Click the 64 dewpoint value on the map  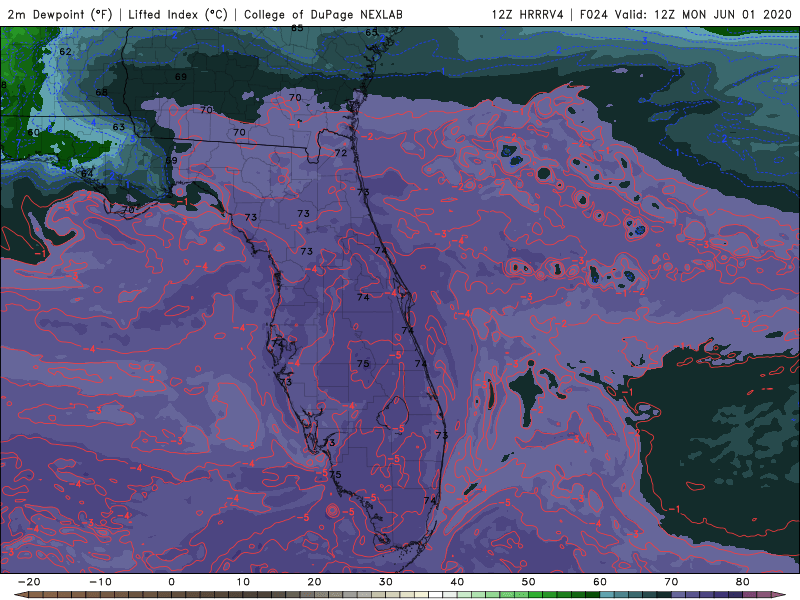pos(87,173)
